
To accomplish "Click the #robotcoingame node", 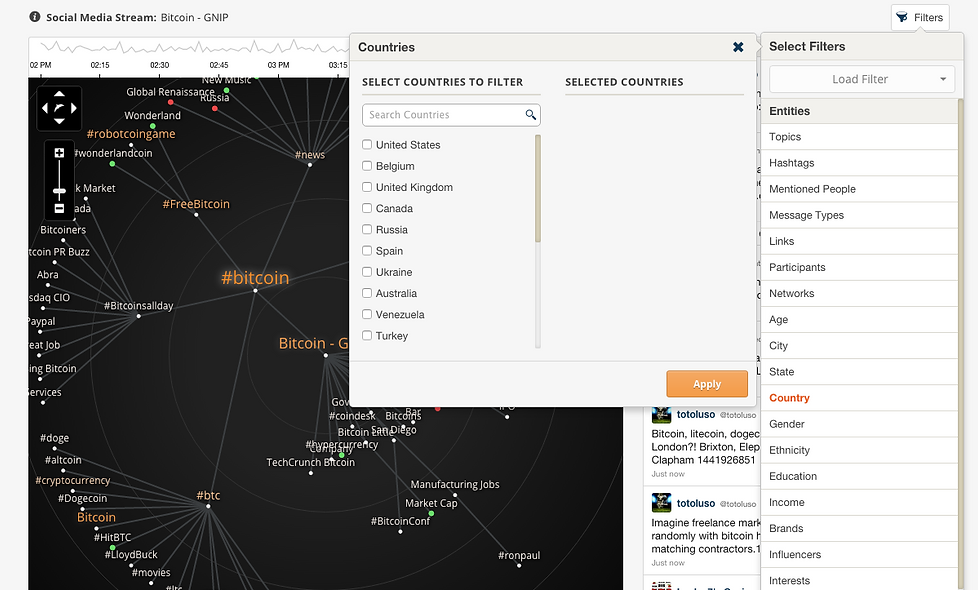I will [x=131, y=133].
